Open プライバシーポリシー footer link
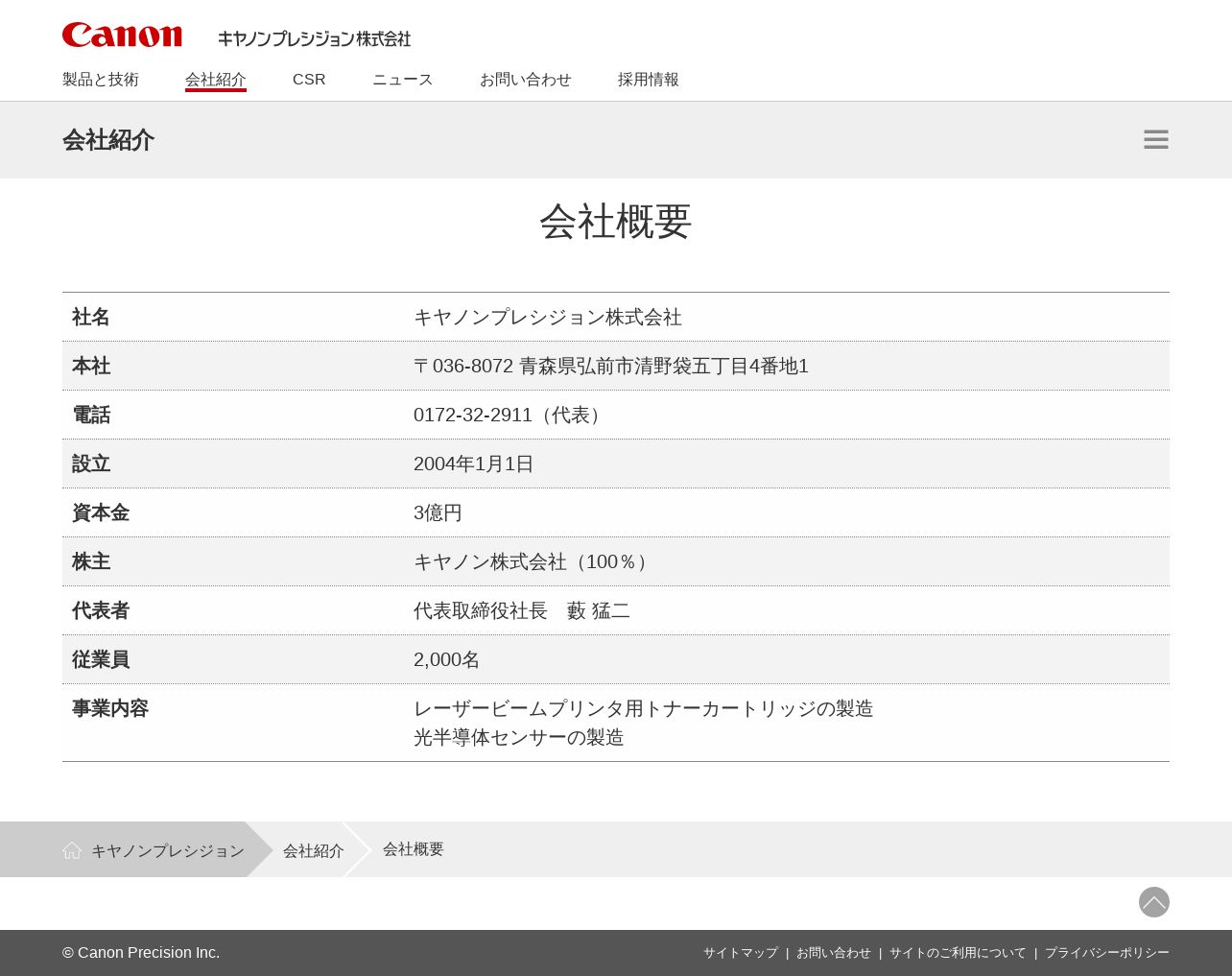Screen dimensions: 1232x976 (1107, 953)
